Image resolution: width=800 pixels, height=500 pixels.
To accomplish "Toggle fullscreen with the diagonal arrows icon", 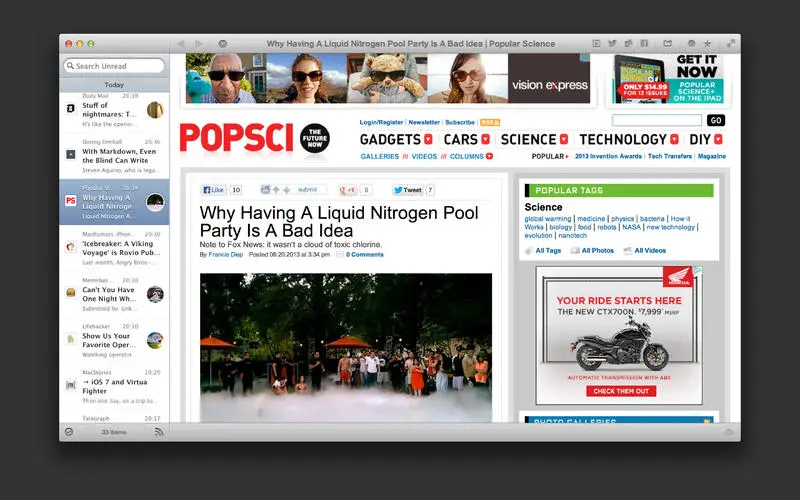I will (x=731, y=44).
